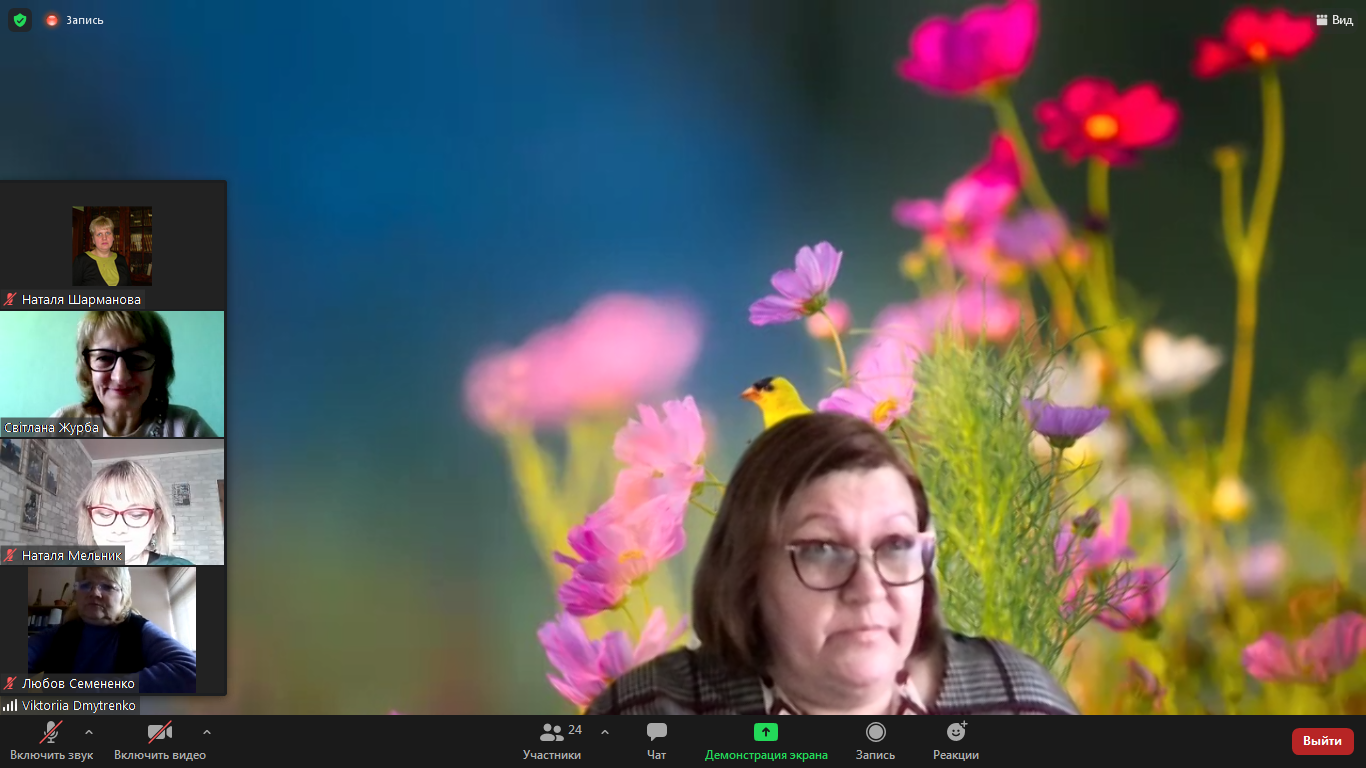This screenshot has height=768, width=1366.
Task: Toggle the Запись record button in toolbar
Action: coord(875,741)
